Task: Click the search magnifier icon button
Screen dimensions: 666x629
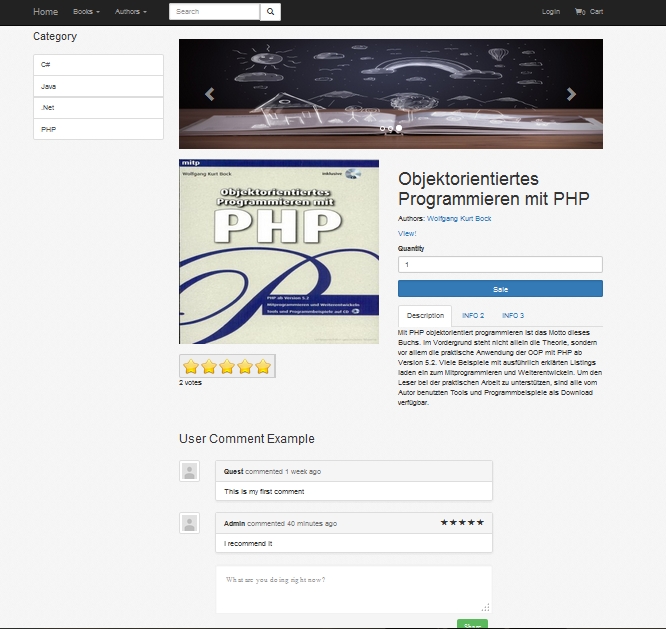Action: (270, 12)
